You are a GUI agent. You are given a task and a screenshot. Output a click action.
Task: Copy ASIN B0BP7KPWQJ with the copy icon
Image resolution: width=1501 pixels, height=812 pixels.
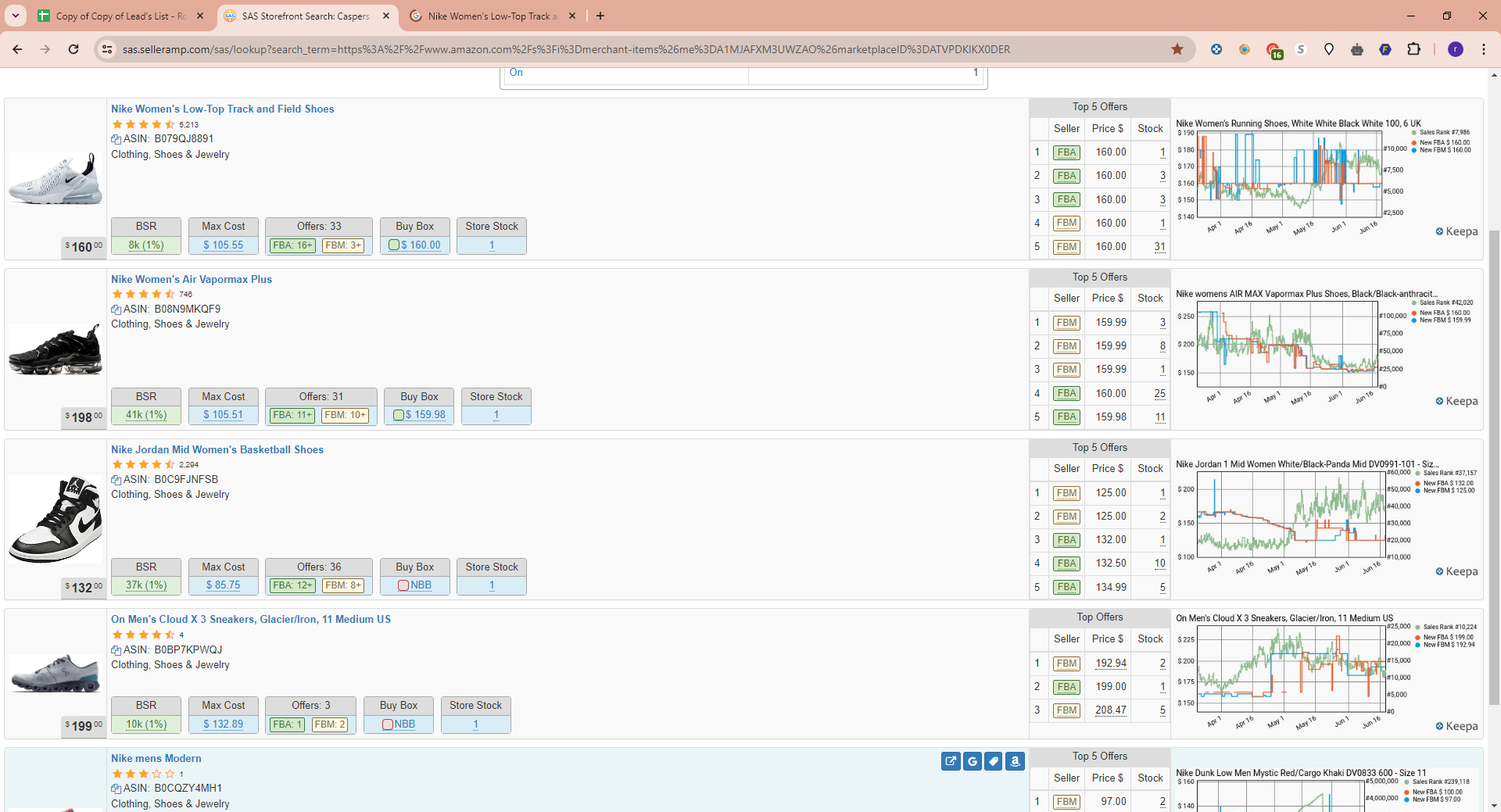(x=116, y=650)
